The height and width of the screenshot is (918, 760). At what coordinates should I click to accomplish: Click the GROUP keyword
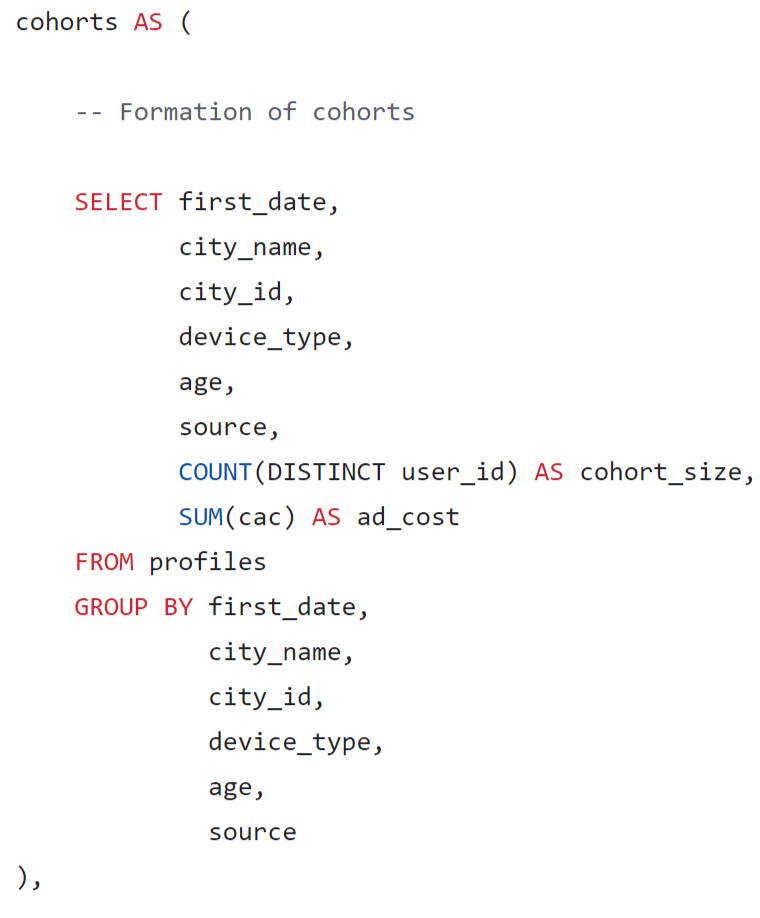point(111,607)
